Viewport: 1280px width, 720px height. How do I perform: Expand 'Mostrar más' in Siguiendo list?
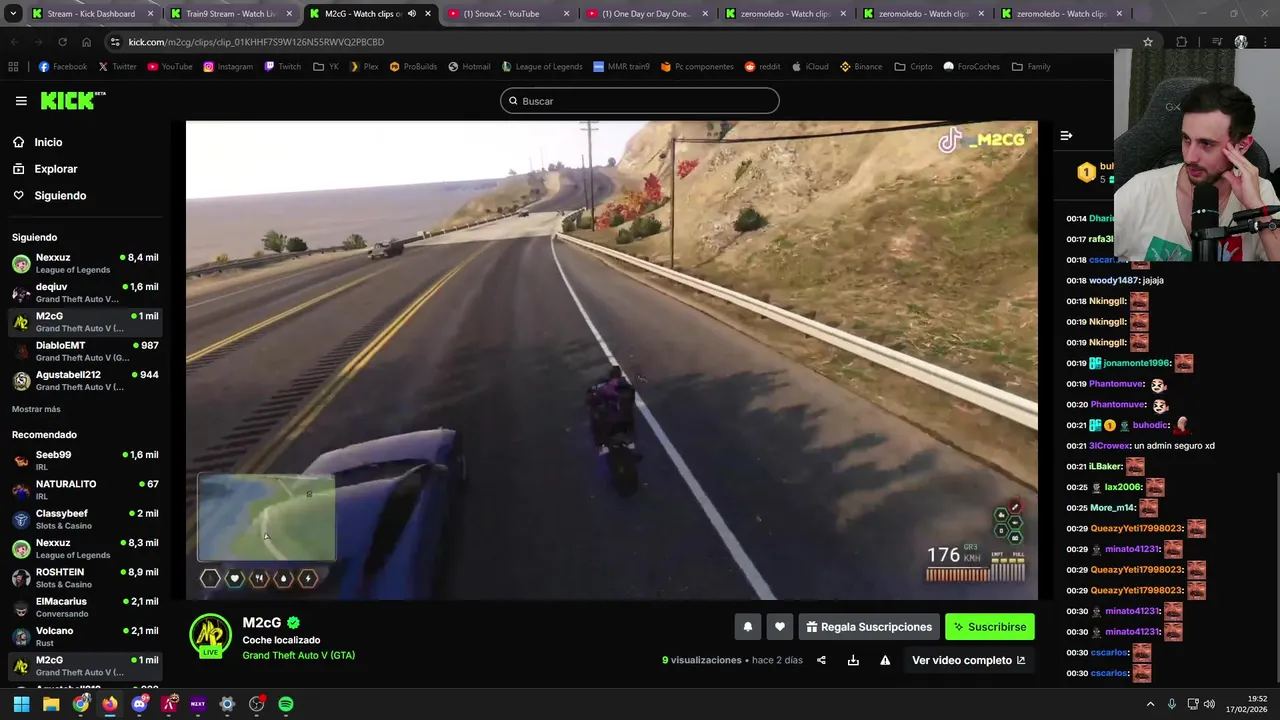(36, 409)
